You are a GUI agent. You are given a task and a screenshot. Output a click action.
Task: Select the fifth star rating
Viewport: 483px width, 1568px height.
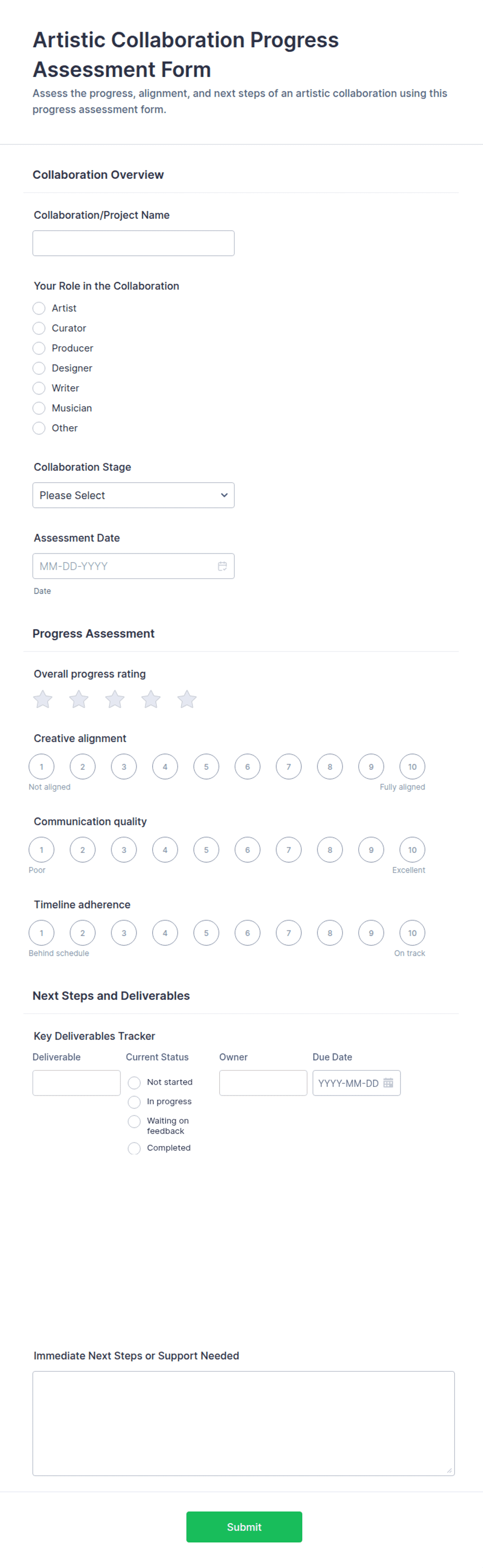point(187,699)
